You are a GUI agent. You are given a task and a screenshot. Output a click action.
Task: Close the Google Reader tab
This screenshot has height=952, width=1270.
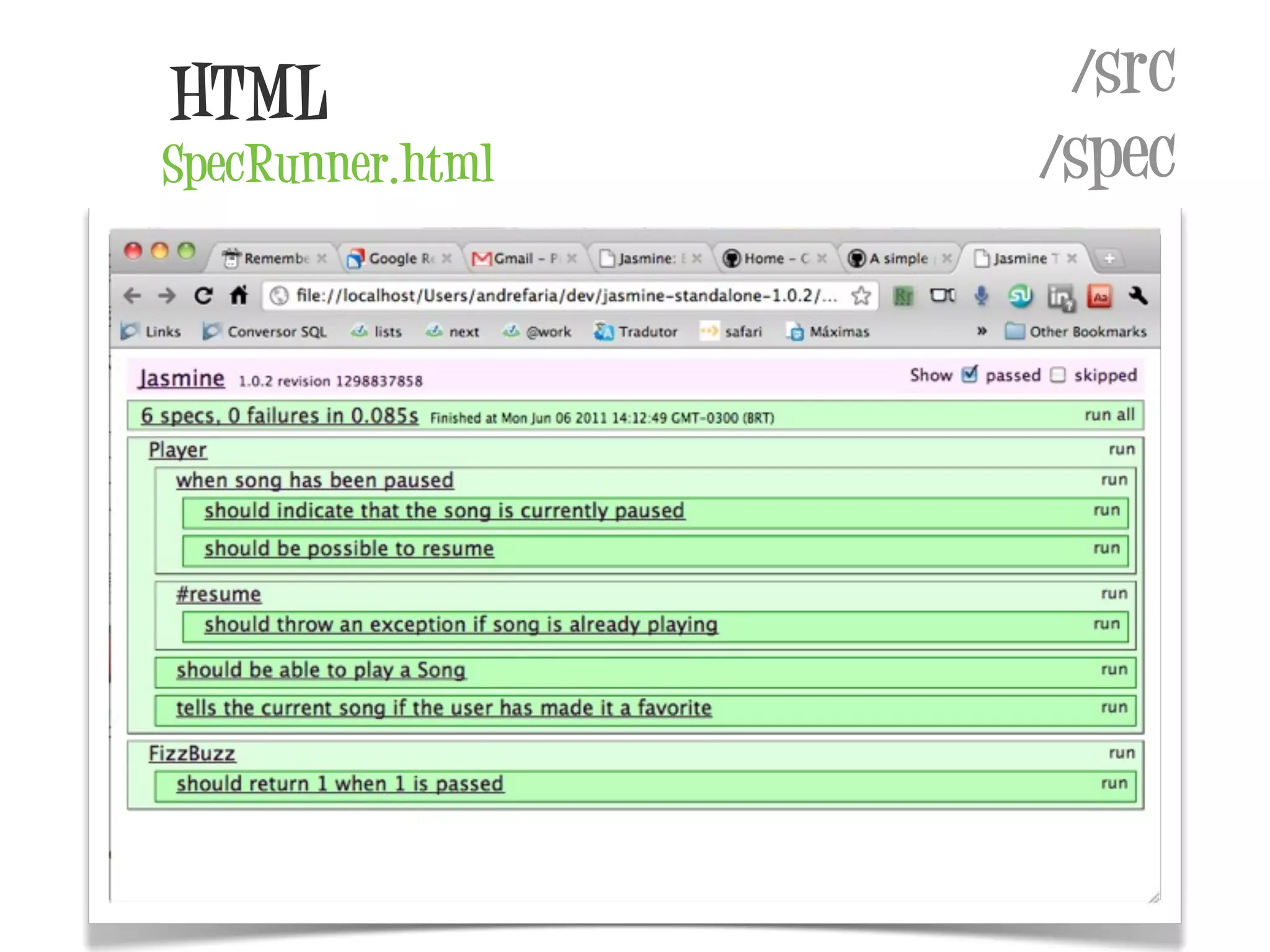coord(446,258)
